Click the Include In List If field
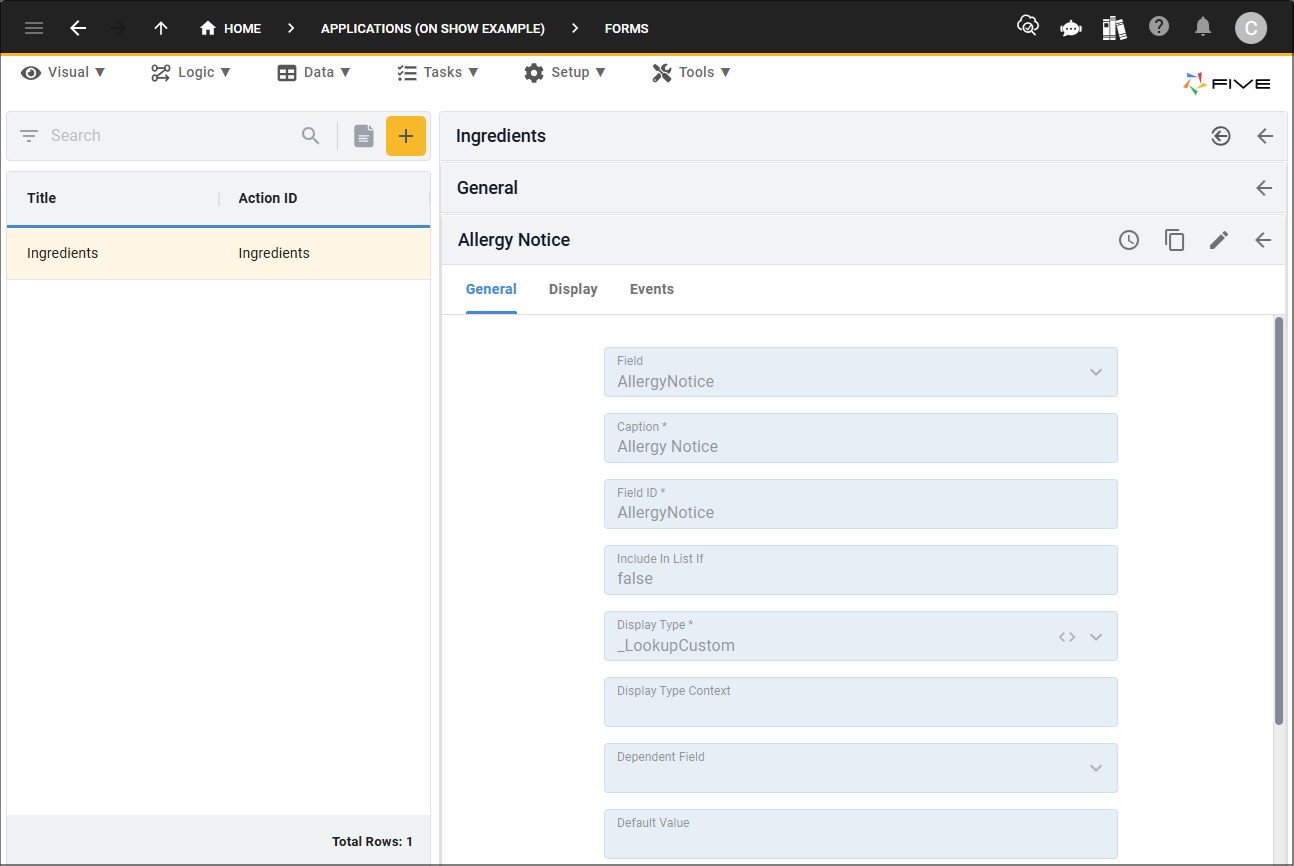Viewport: 1294px width, 866px height. click(x=861, y=570)
